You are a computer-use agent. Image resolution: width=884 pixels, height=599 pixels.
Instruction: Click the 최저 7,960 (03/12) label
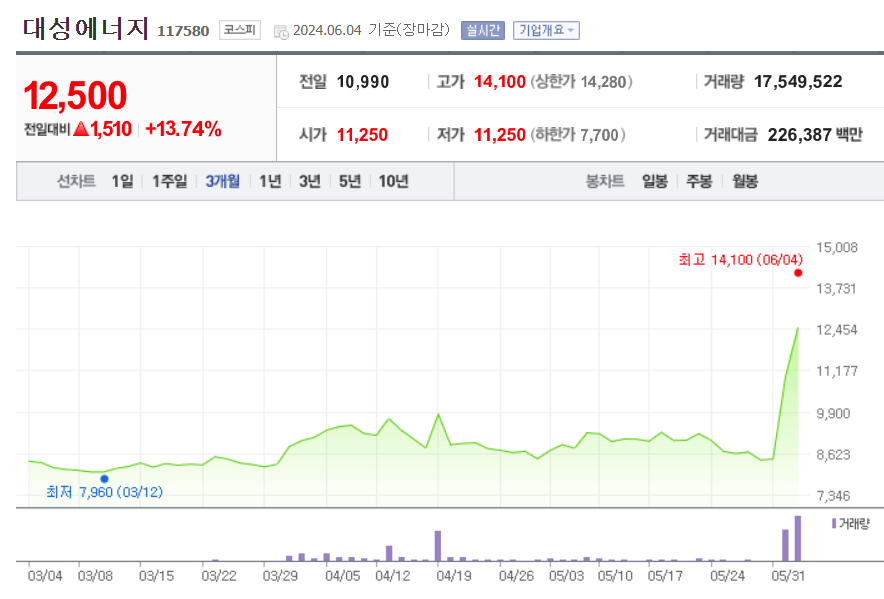[104, 492]
